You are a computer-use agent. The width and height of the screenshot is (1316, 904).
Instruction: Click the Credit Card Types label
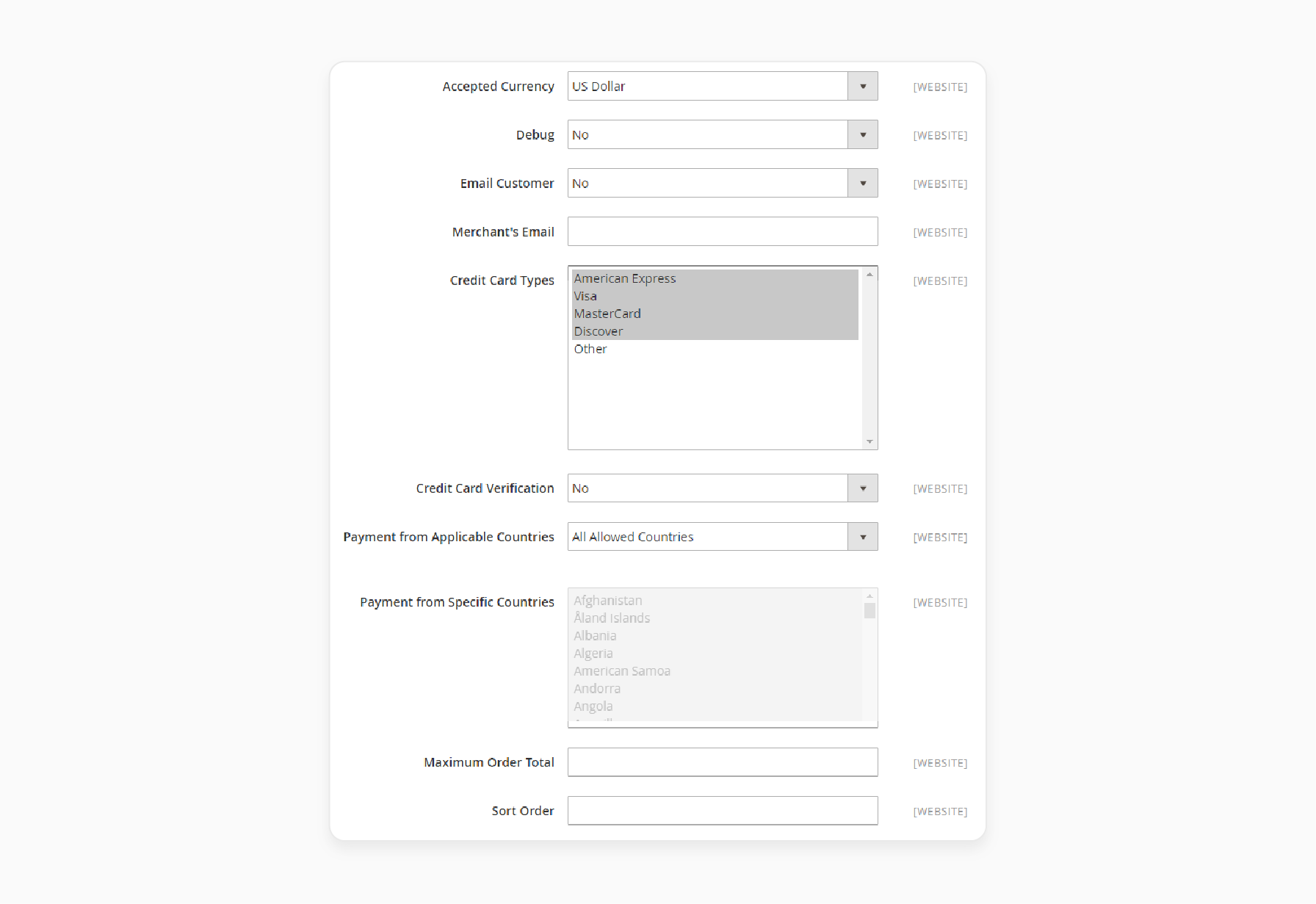[502, 281]
